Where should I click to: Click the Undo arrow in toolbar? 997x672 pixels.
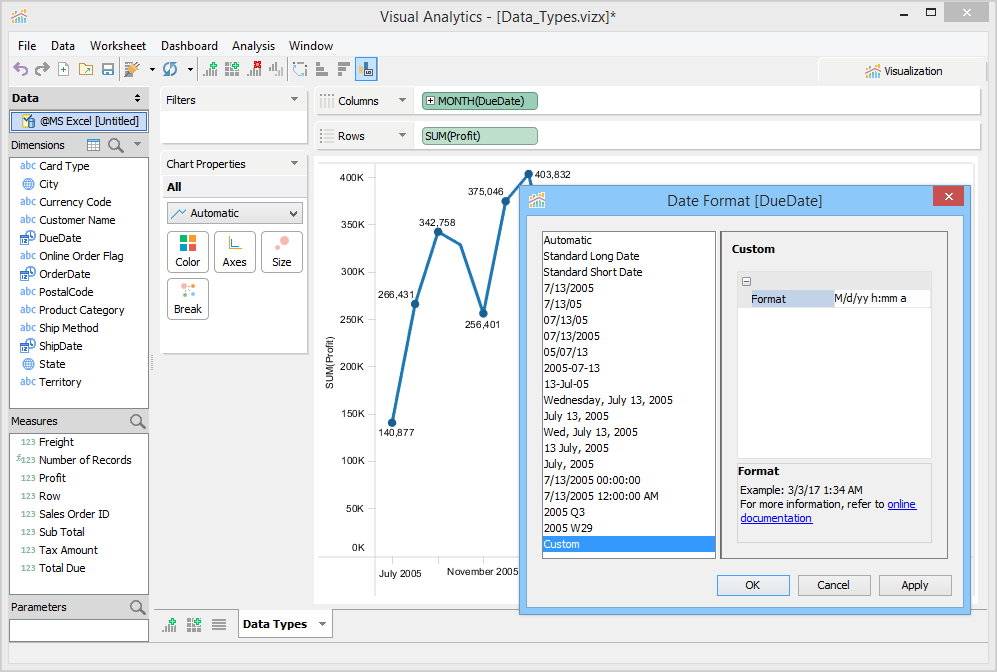(20, 69)
